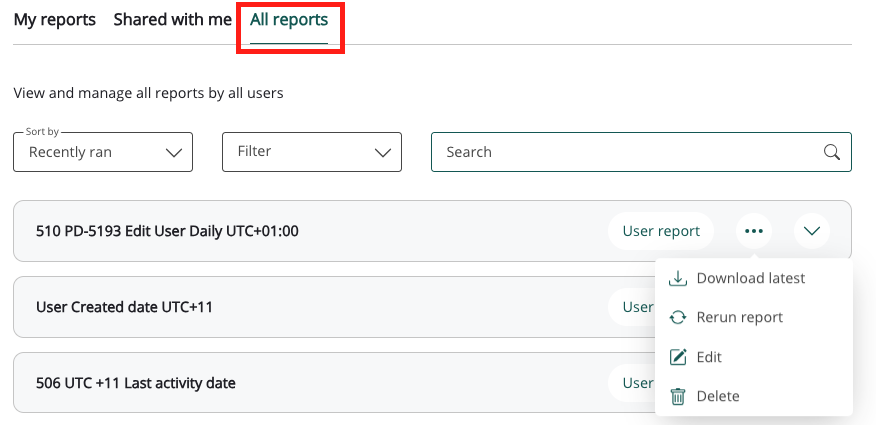
Task: Select the Delete text in the menu
Action: [718, 396]
